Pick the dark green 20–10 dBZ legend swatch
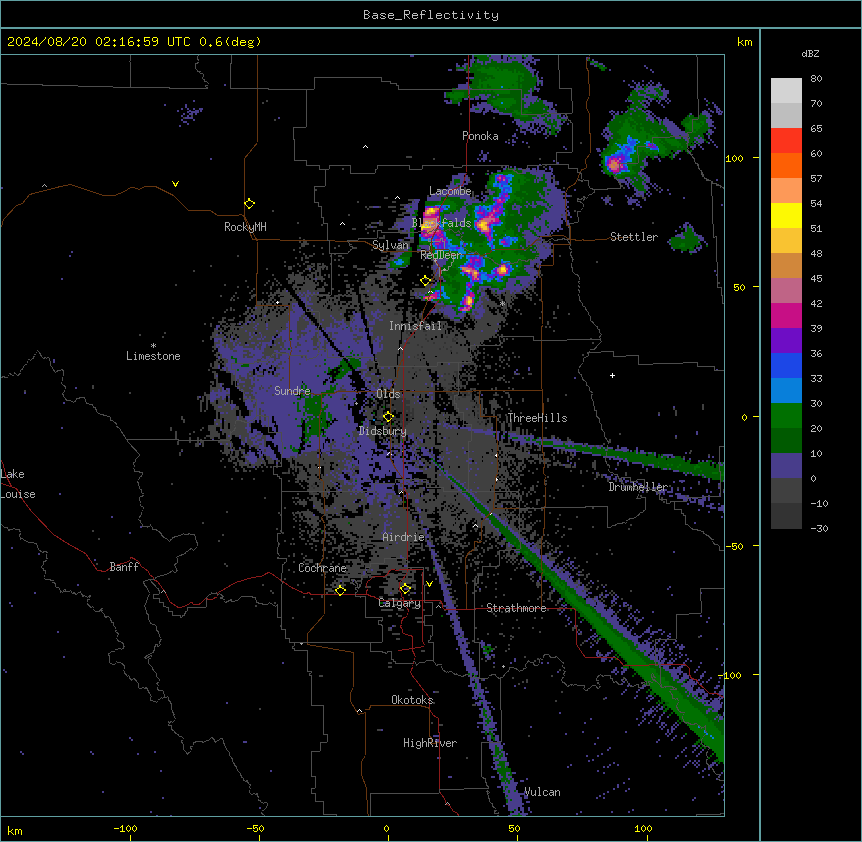The width and height of the screenshot is (862, 842). point(786,441)
